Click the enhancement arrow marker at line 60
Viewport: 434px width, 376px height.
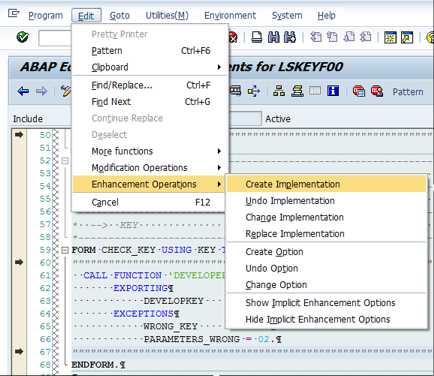(x=19, y=262)
